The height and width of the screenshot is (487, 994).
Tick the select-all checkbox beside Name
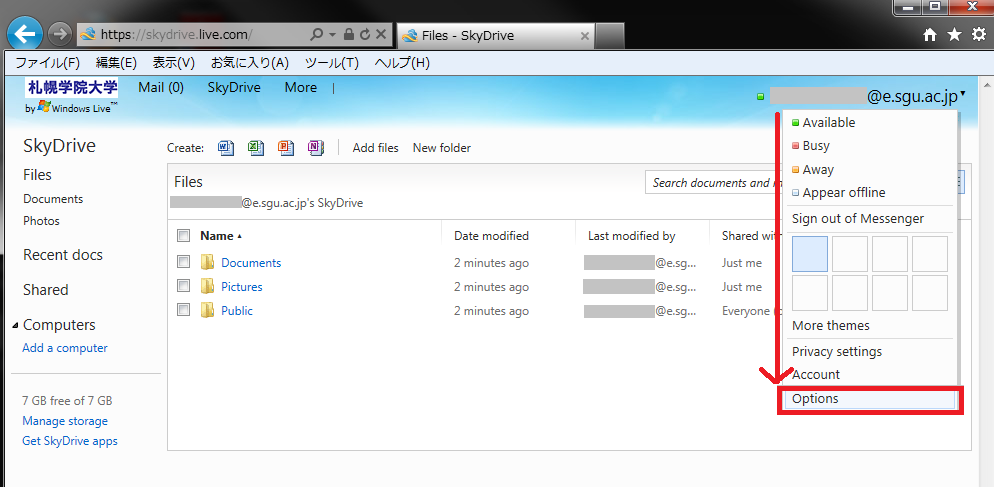coord(184,236)
